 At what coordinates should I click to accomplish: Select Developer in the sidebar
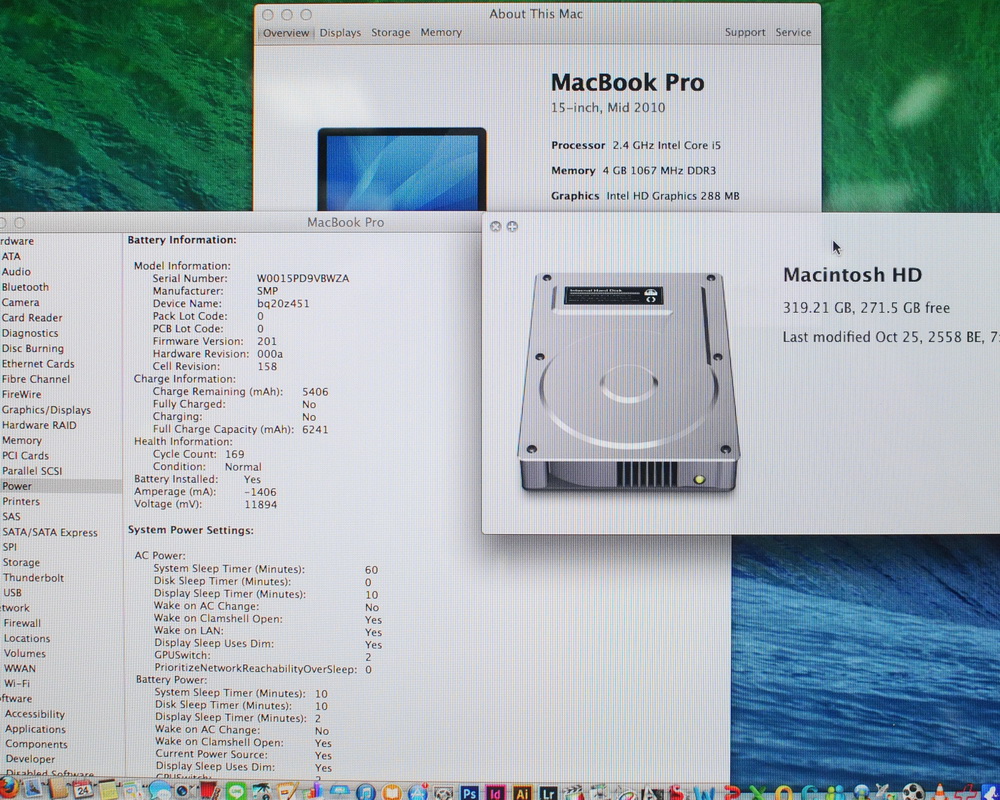(31, 759)
